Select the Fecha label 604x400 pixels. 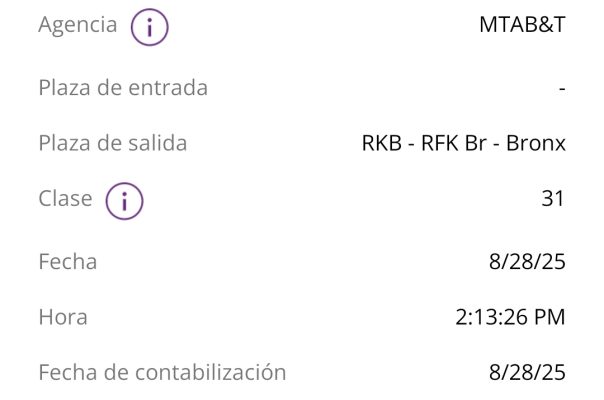67,262
